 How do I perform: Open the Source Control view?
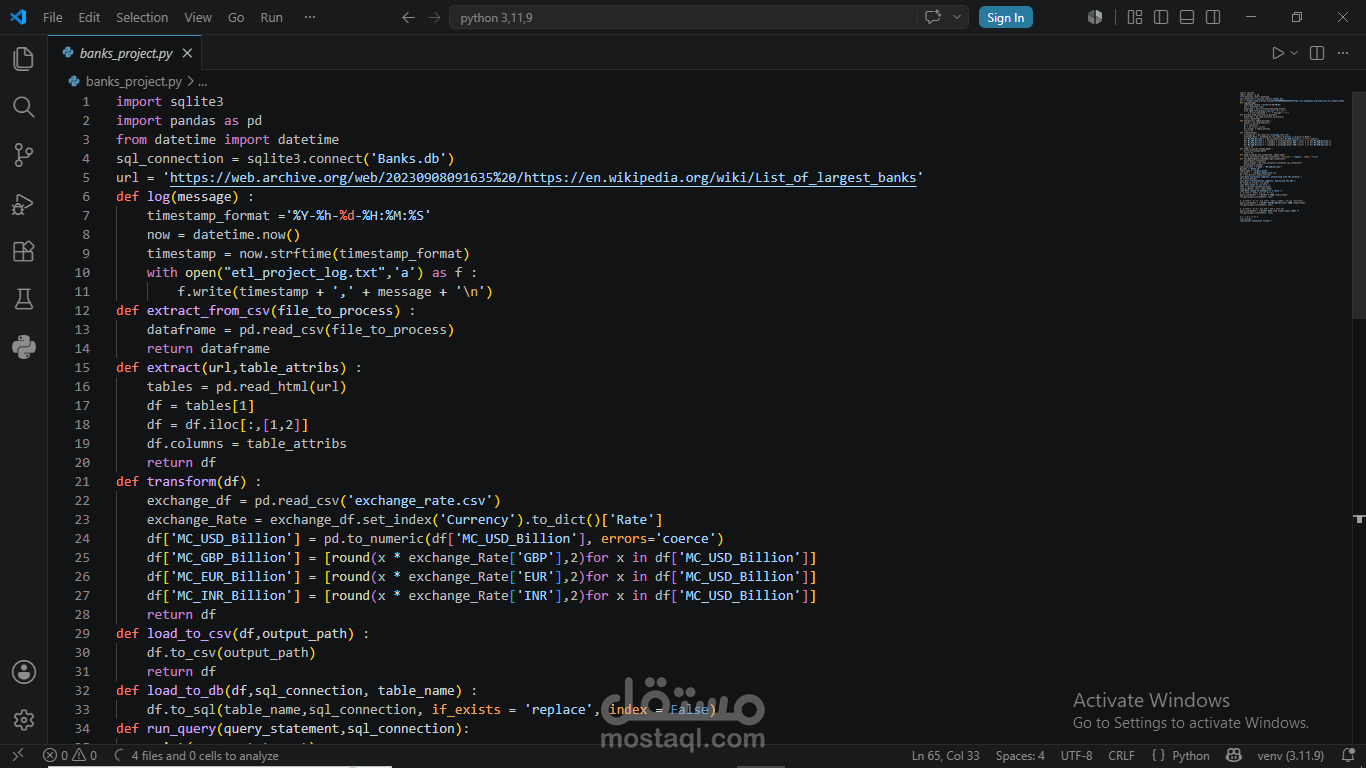tap(23, 155)
